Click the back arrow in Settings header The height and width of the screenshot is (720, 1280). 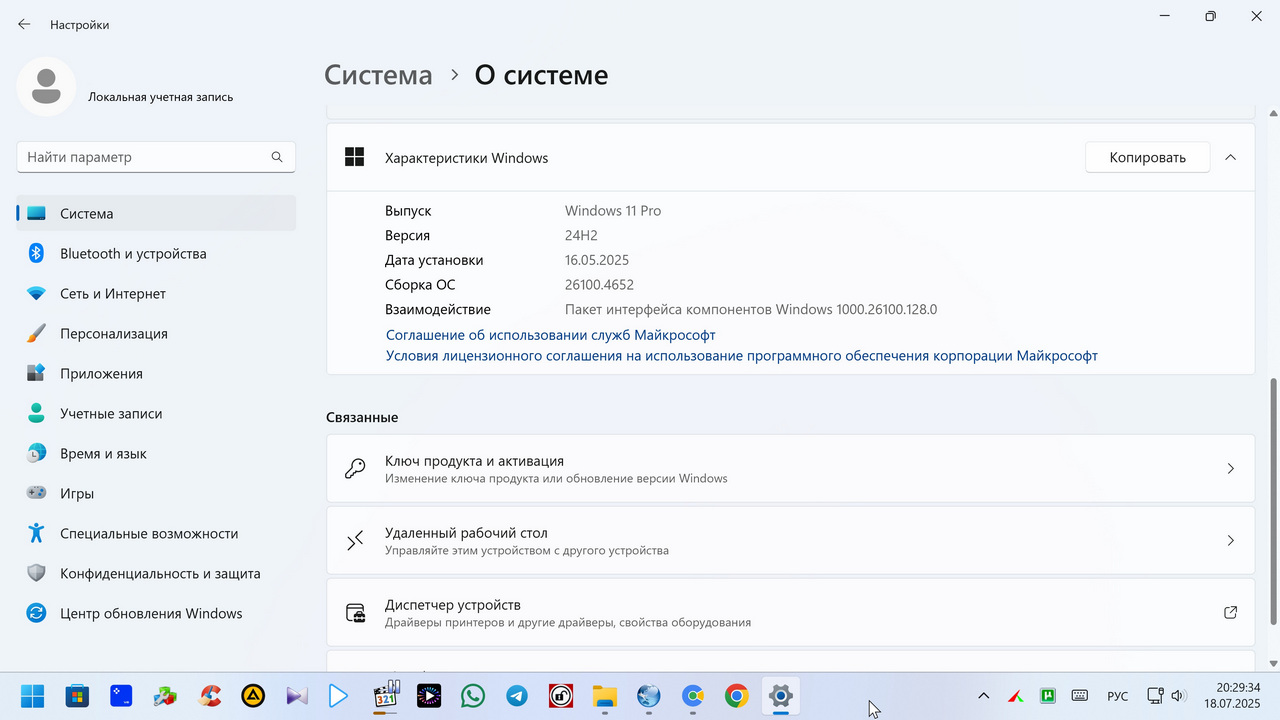24,24
